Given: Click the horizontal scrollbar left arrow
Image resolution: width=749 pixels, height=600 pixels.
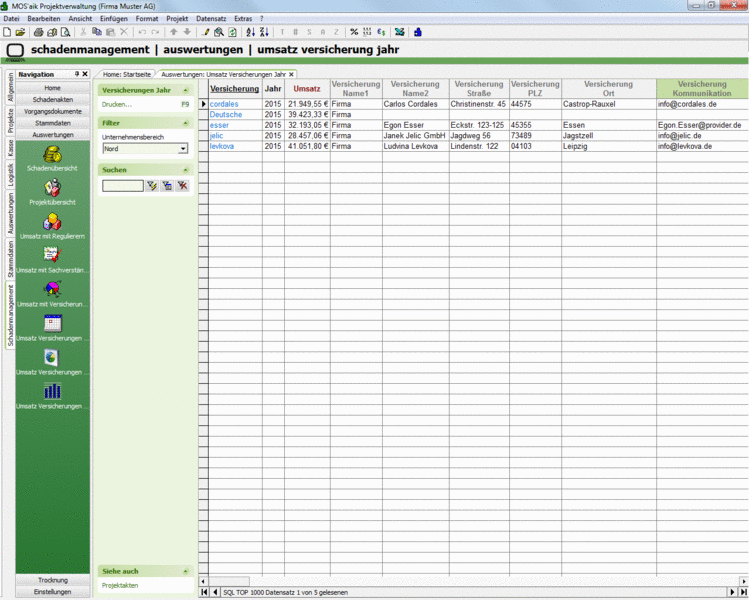Looking at the screenshot, I should [x=203, y=581].
